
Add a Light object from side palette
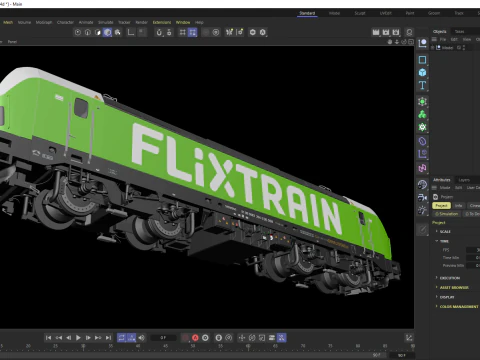point(422,210)
